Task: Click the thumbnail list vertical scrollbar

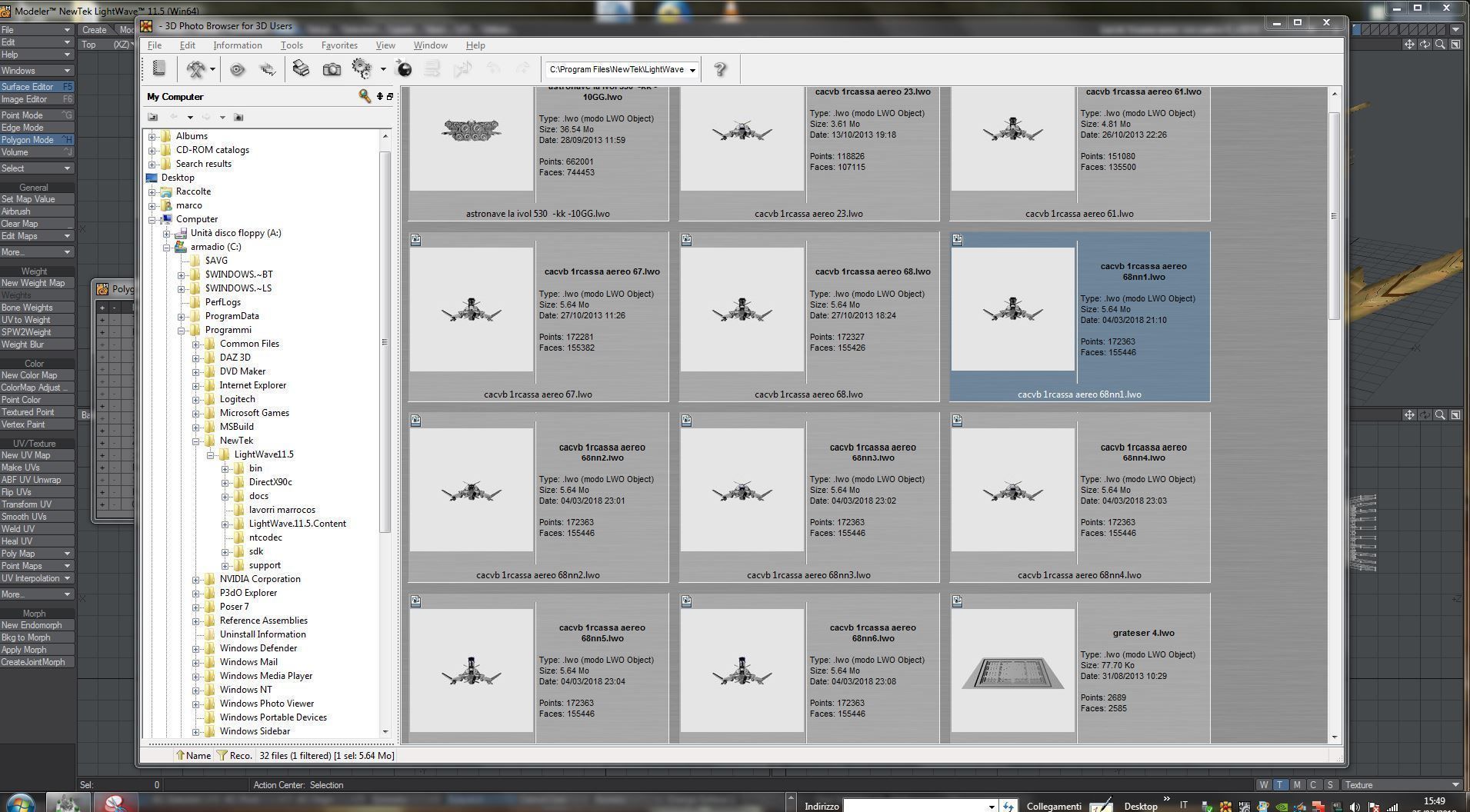Action: click(x=1335, y=215)
